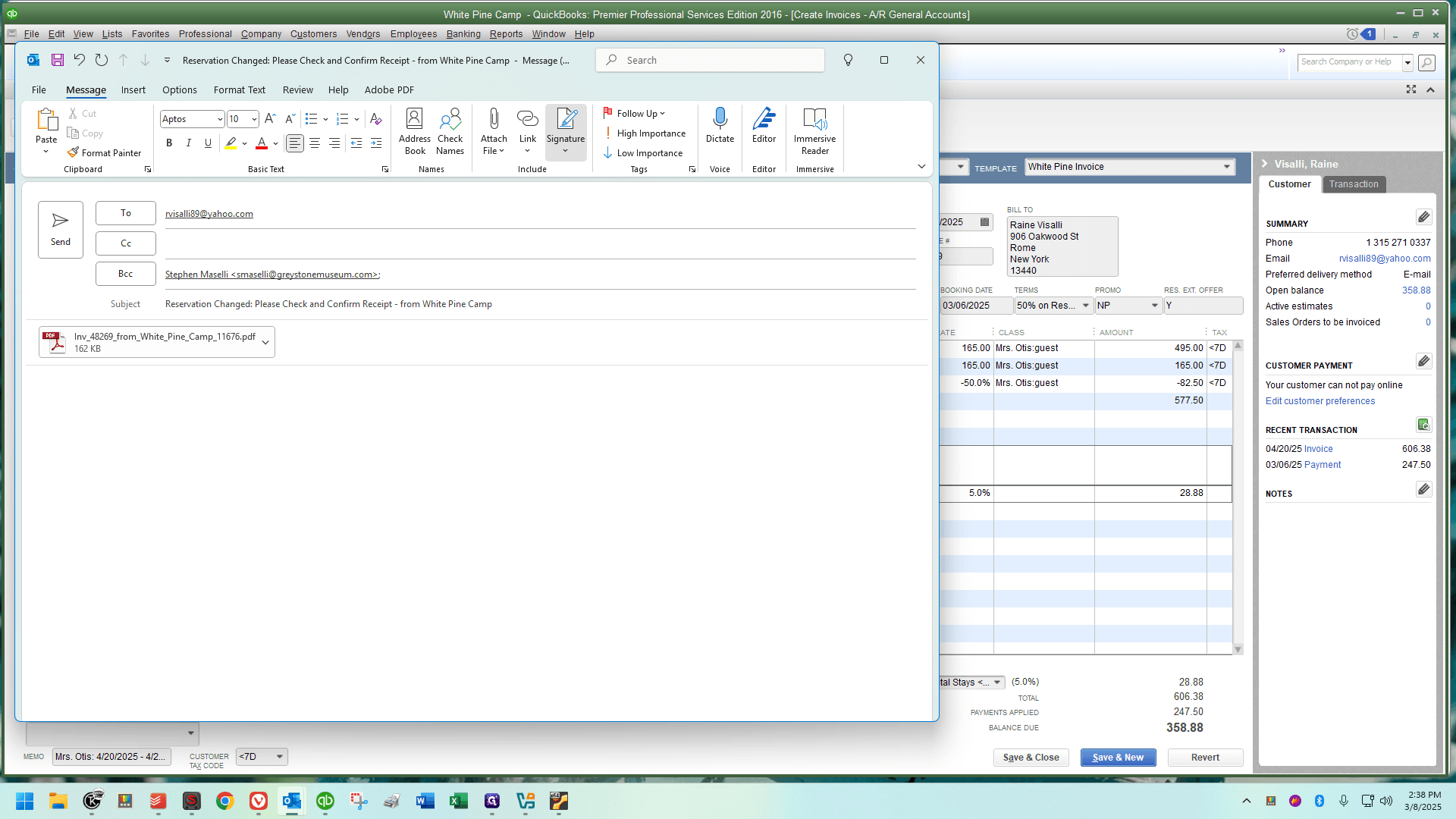Edit the Customer Payment section pencil

pyautogui.click(x=1424, y=361)
